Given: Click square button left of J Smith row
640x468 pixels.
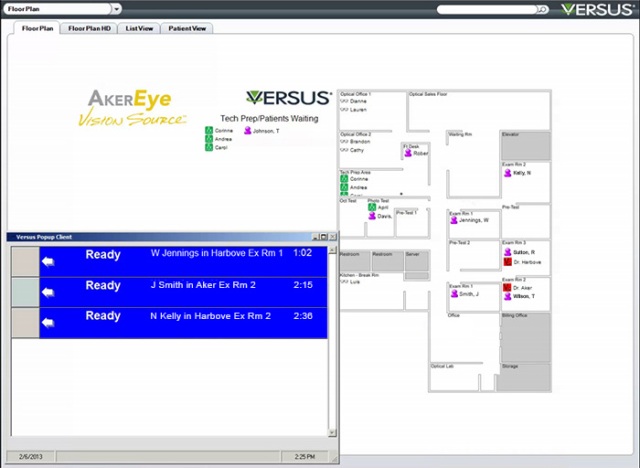Looking at the screenshot, I should point(25,292).
